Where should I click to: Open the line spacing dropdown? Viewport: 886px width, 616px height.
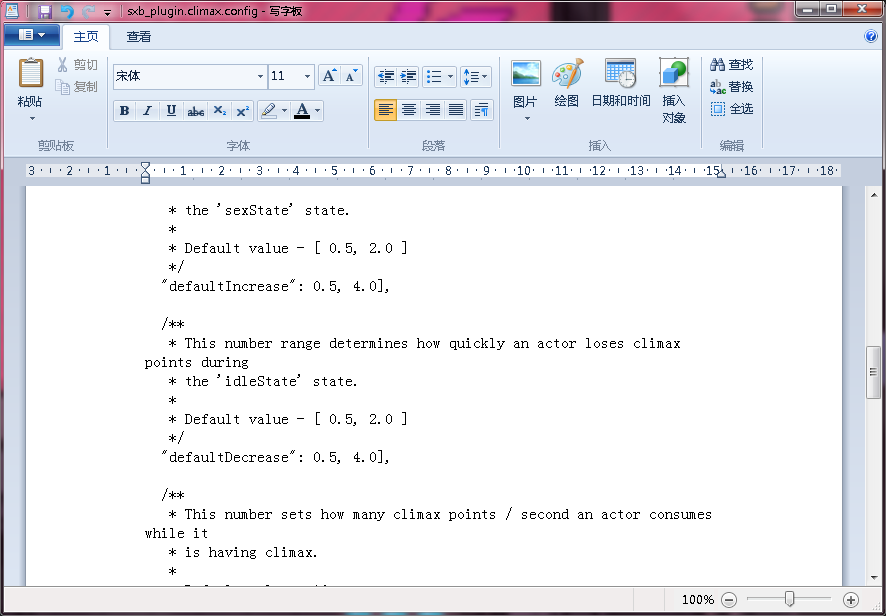[475, 76]
